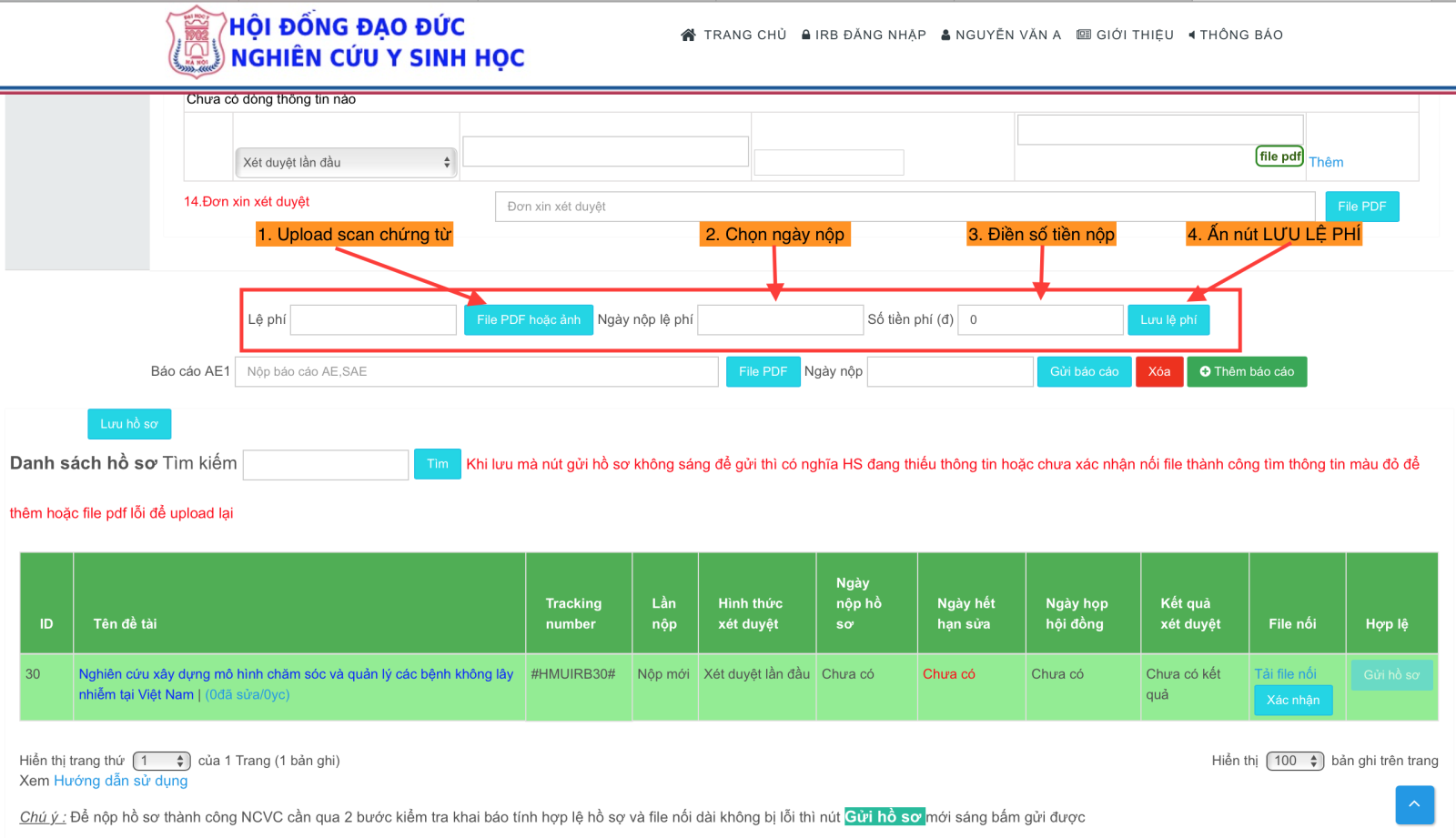Upload using File PDF hoặc ảnh button
This screenshot has width=1456, height=838.
click(x=528, y=320)
